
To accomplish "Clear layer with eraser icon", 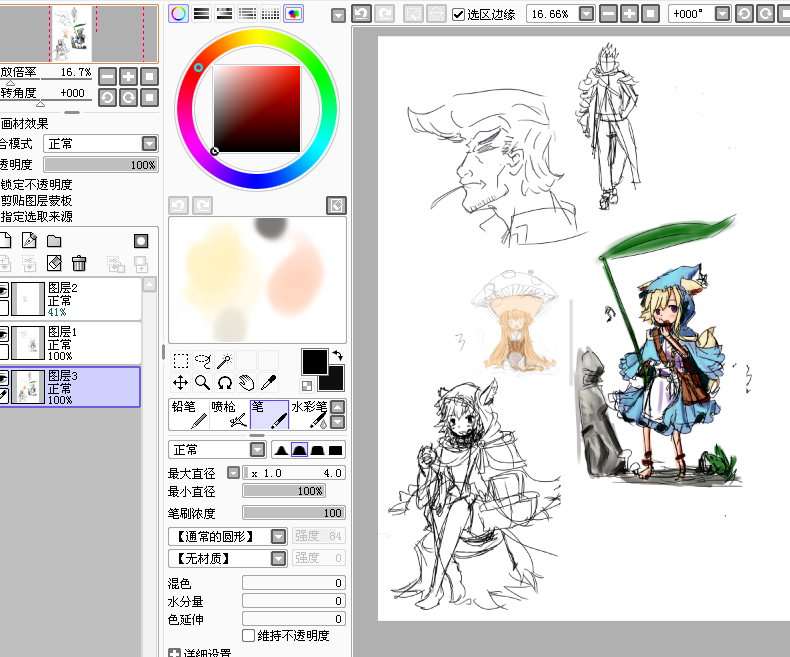I will point(54,263).
